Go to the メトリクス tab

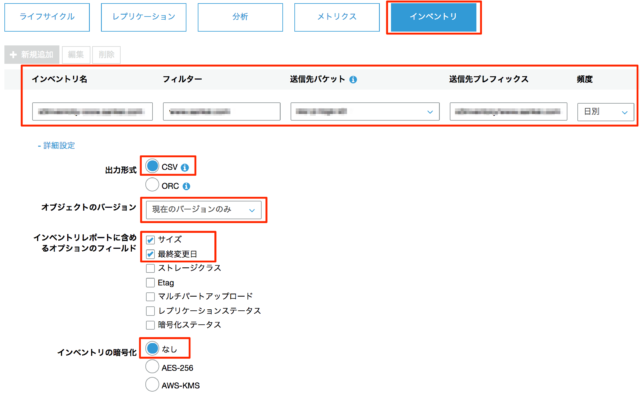pos(337,17)
